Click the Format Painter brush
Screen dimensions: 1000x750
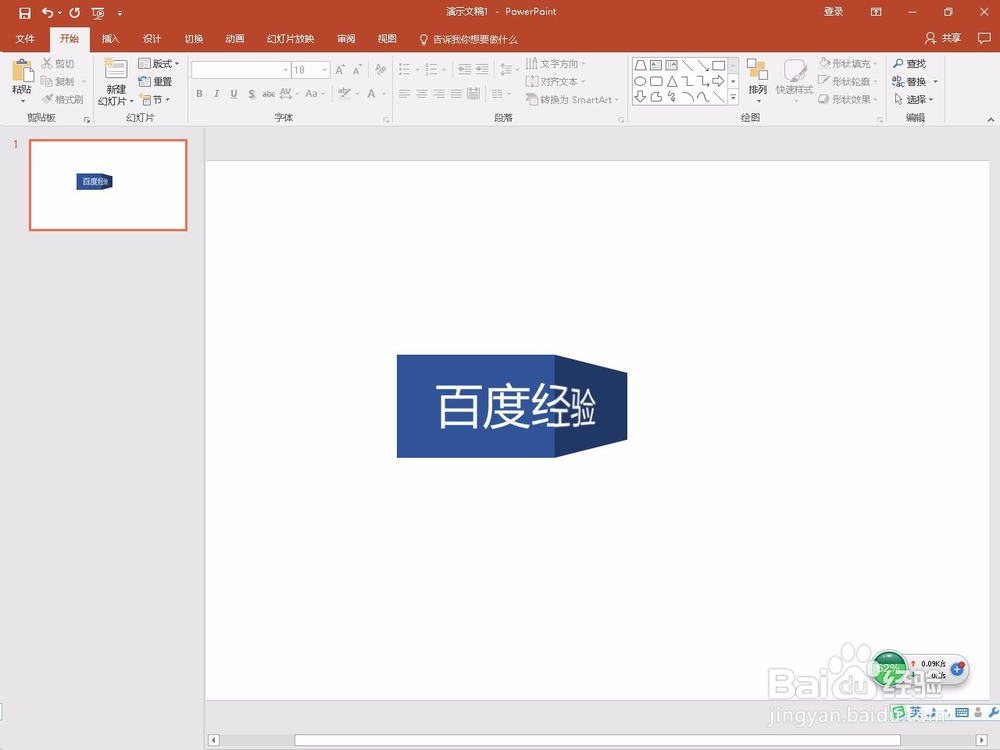[47, 99]
